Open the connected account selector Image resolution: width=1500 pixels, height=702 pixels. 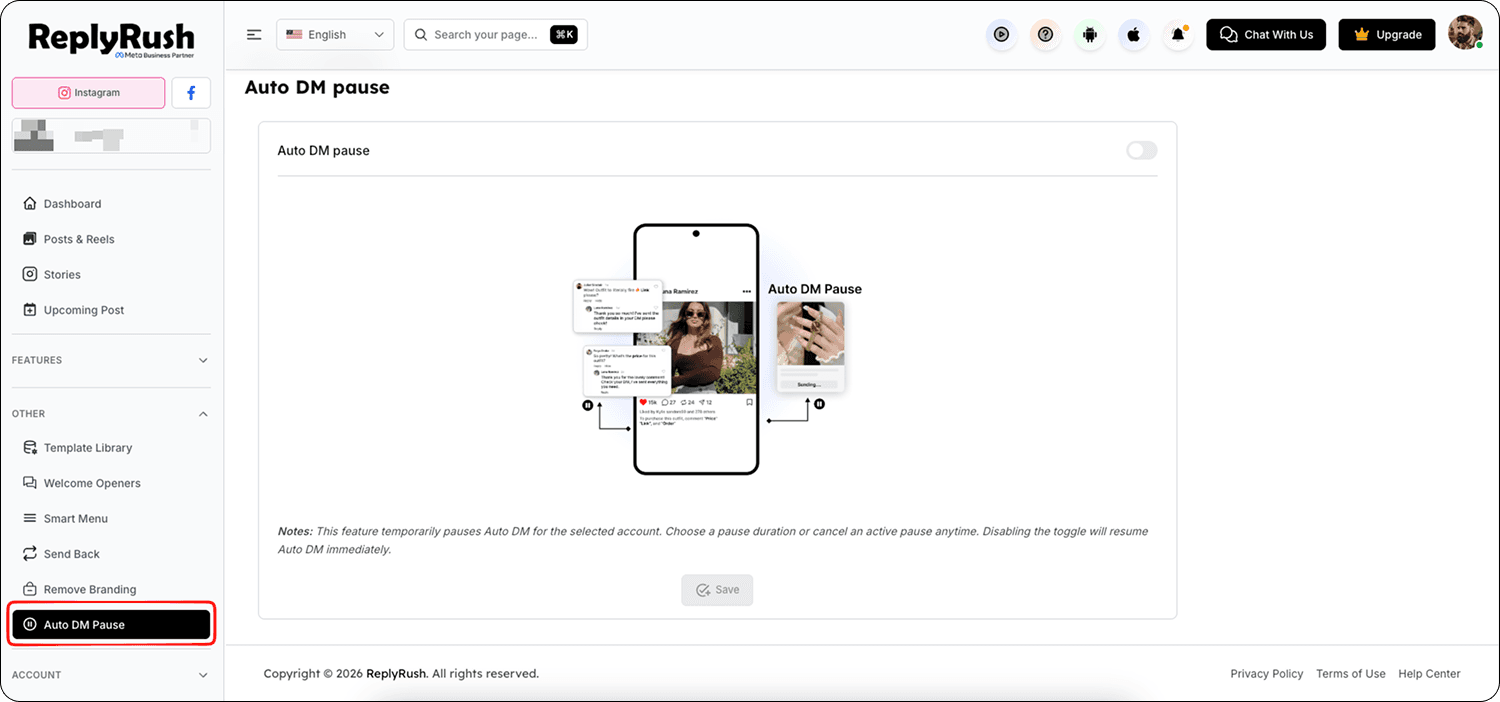(x=111, y=136)
